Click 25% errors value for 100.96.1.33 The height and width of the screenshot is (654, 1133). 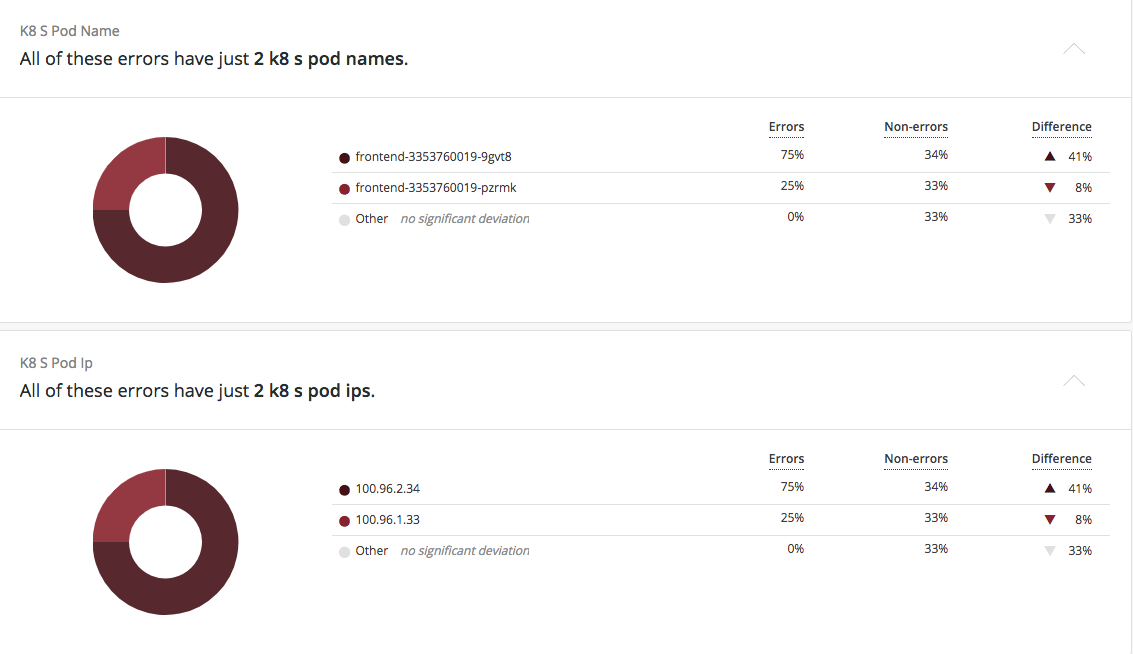pos(792,517)
